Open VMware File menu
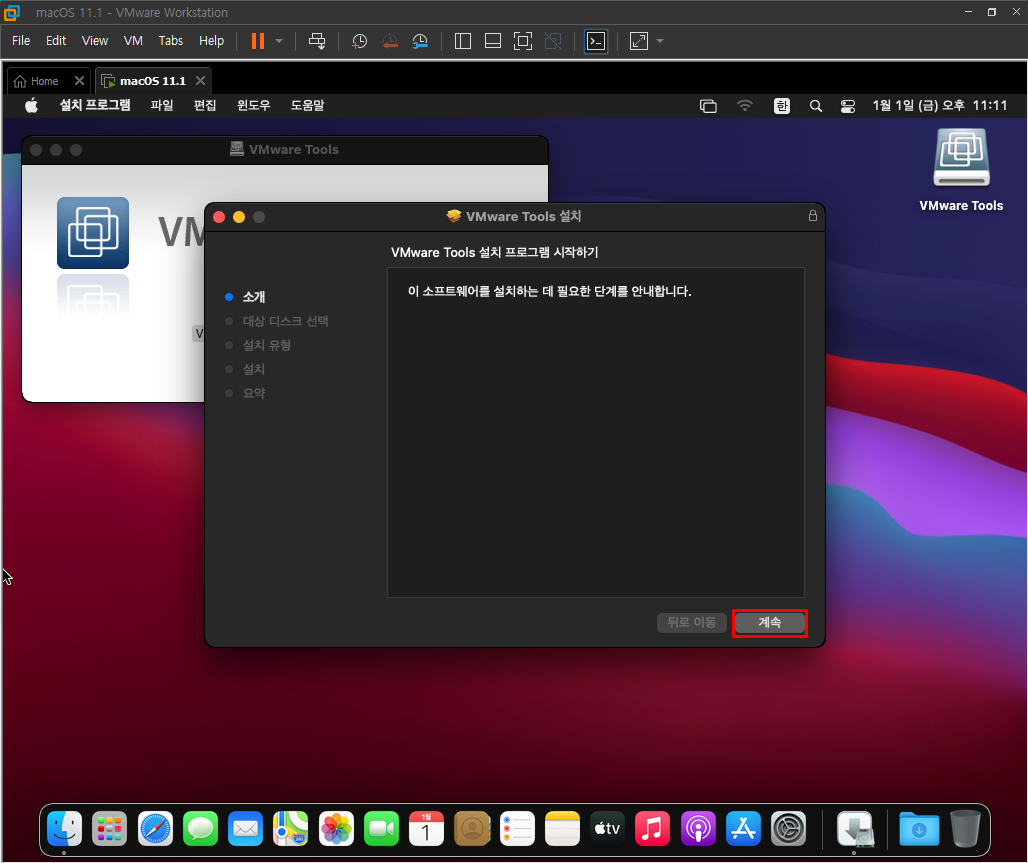This screenshot has height=863, width=1028. tap(21, 41)
